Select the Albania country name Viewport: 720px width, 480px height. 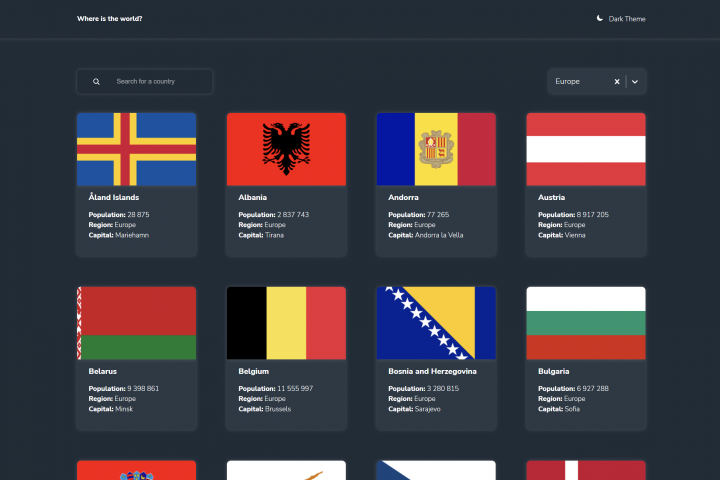(x=253, y=198)
